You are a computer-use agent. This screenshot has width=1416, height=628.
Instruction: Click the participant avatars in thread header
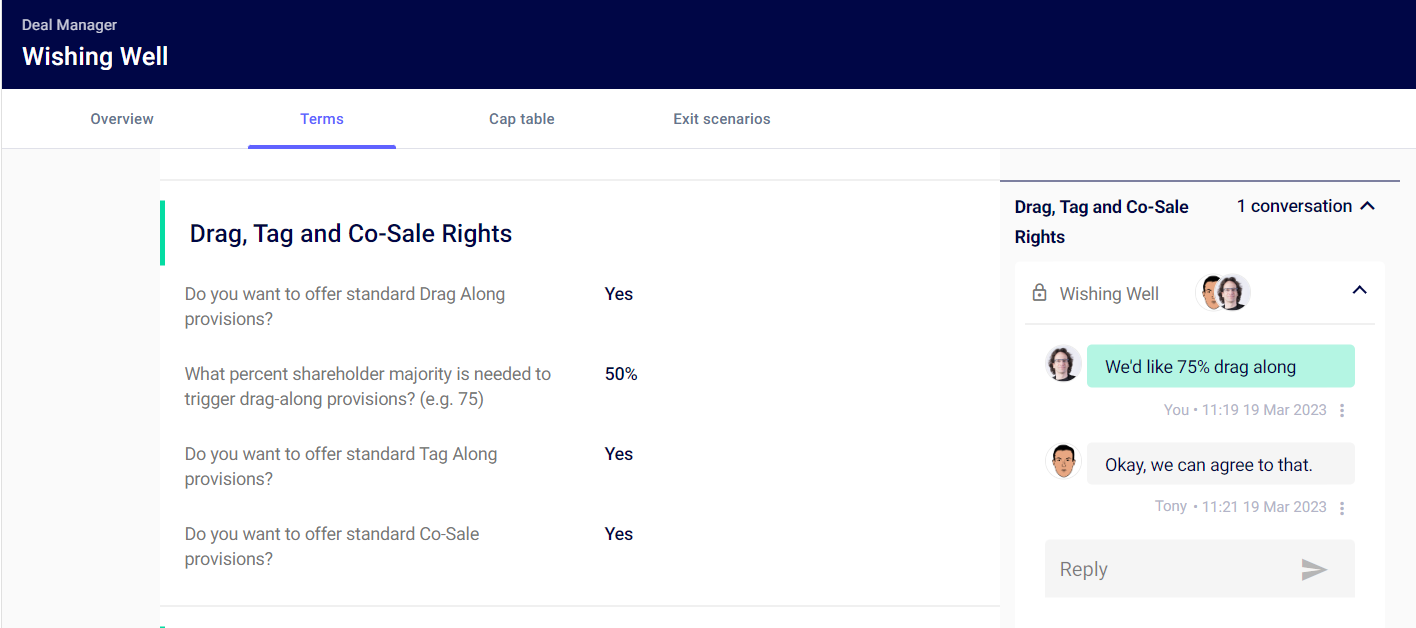pyautogui.click(x=1224, y=293)
